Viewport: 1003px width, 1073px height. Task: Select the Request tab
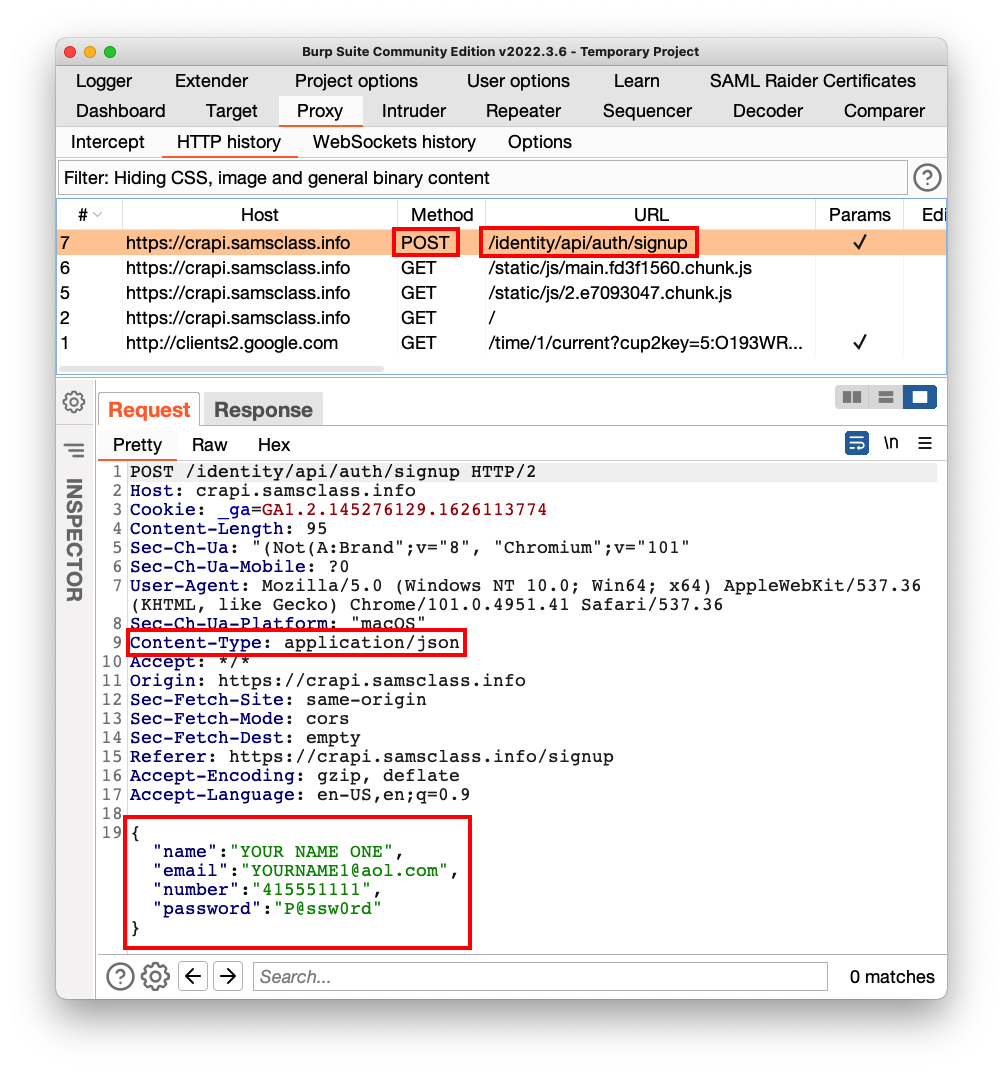coord(149,410)
